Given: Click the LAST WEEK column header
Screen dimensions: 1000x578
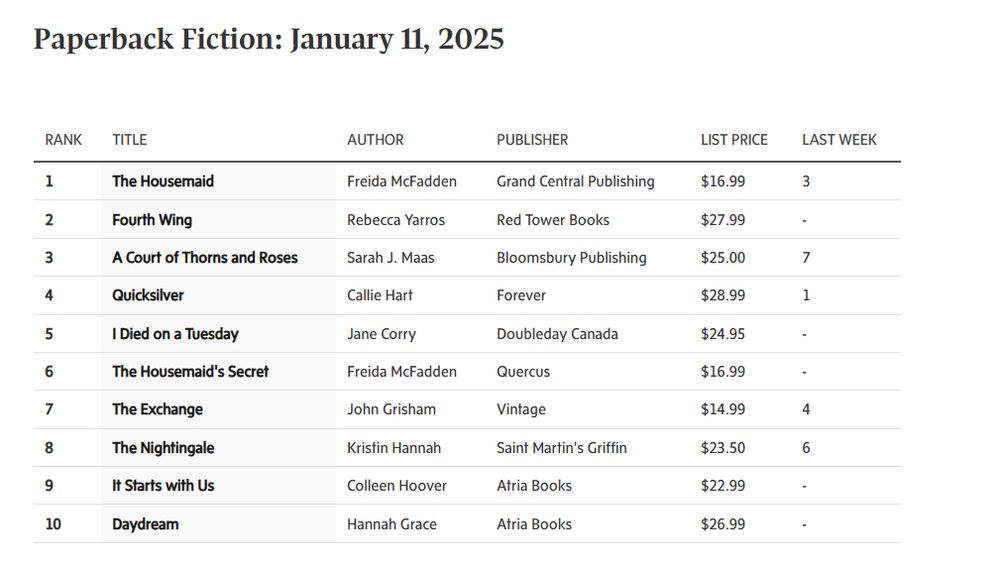Looking at the screenshot, I should coord(839,140).
